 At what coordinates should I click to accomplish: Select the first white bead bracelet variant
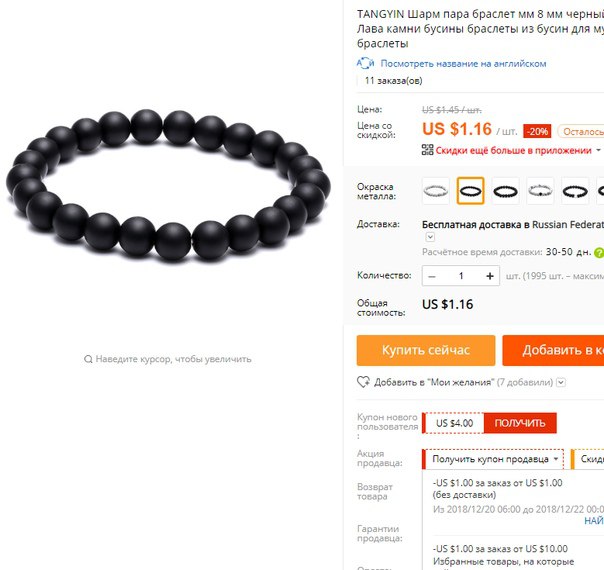point(436,191)
